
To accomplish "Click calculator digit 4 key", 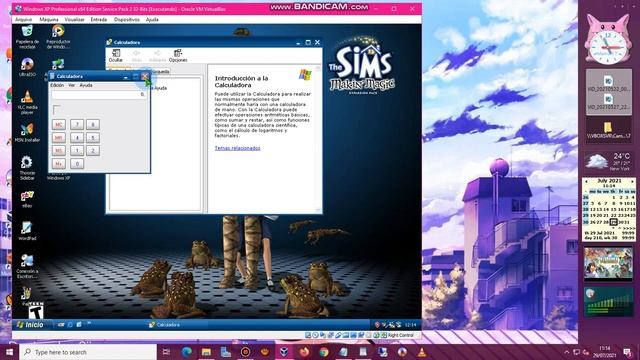I will [77, 138].
